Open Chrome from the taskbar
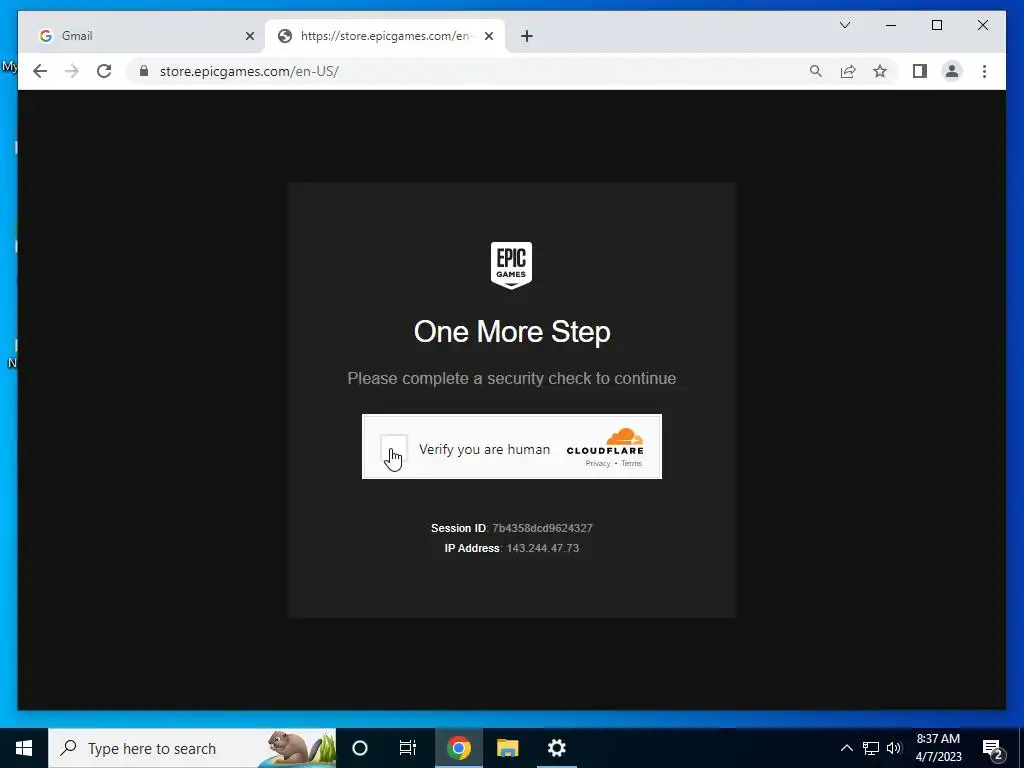 click(x=458, y=748)
